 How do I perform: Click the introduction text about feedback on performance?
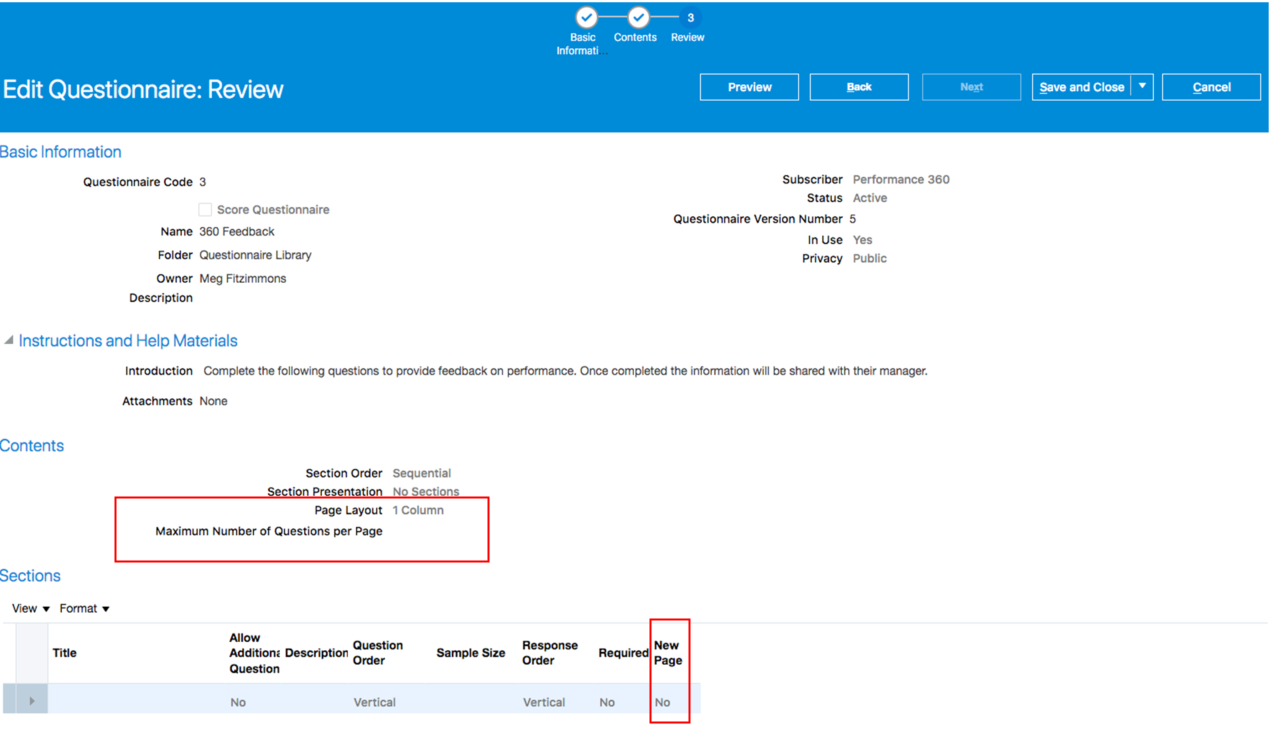click(x=565, y=371)
